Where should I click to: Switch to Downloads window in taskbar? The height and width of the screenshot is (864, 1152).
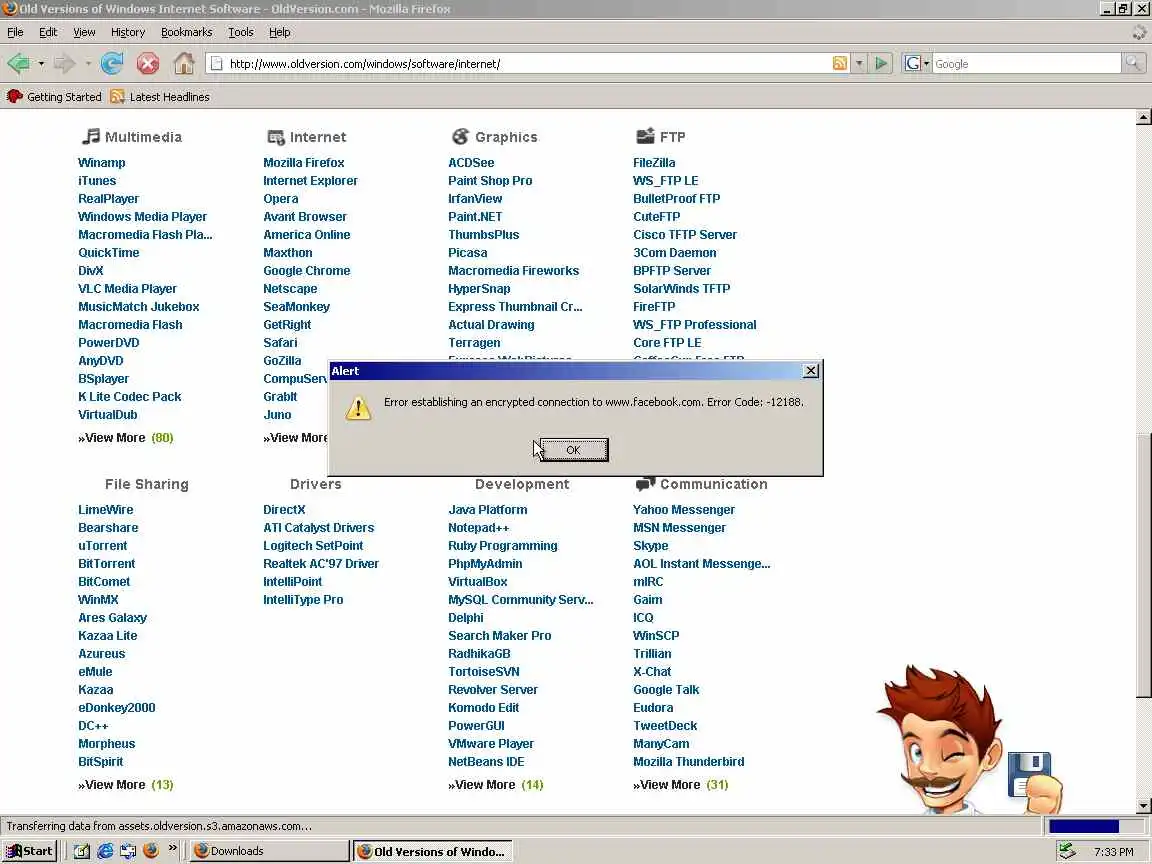(x=269, y=851)
